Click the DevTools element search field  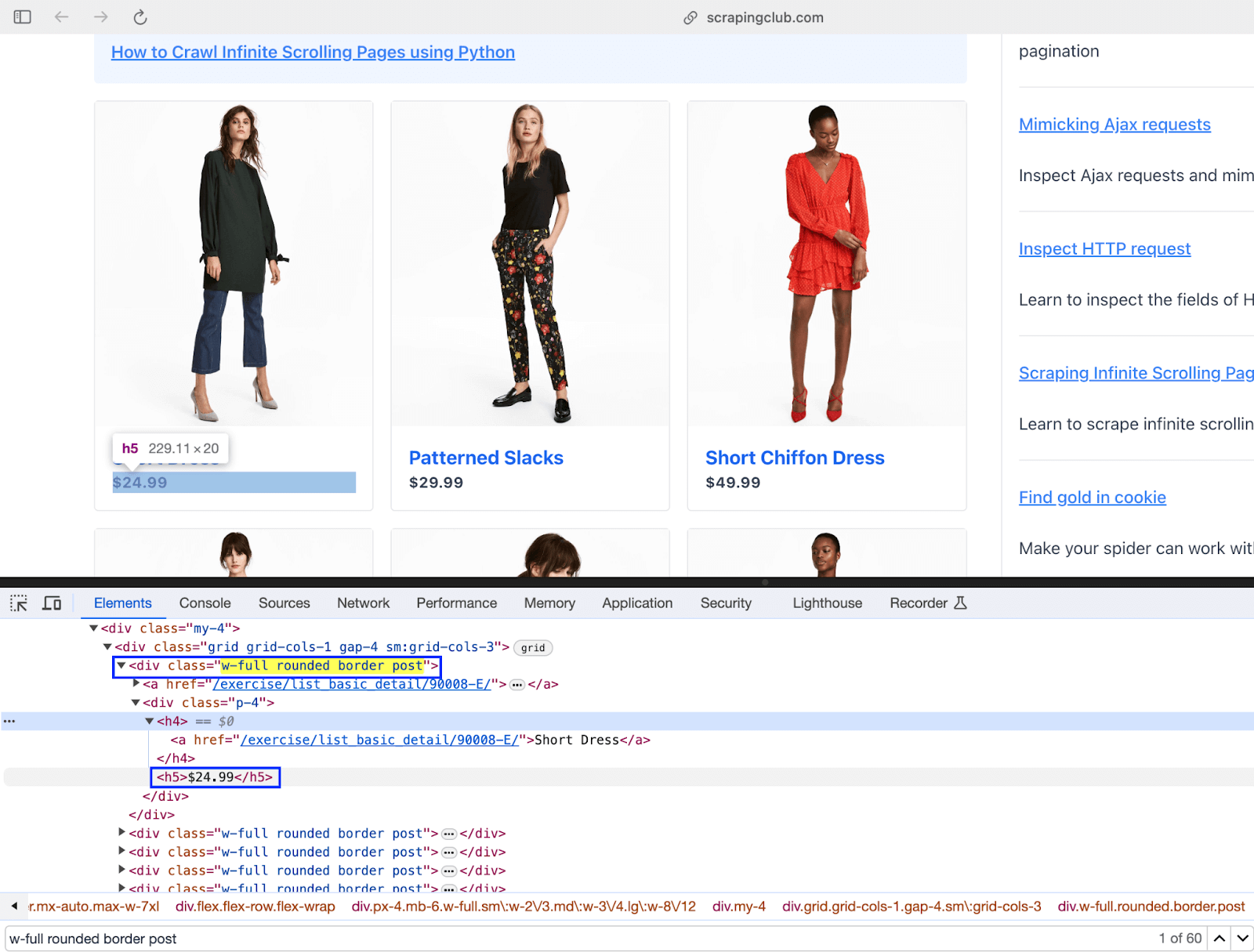[x=549, y=938]
